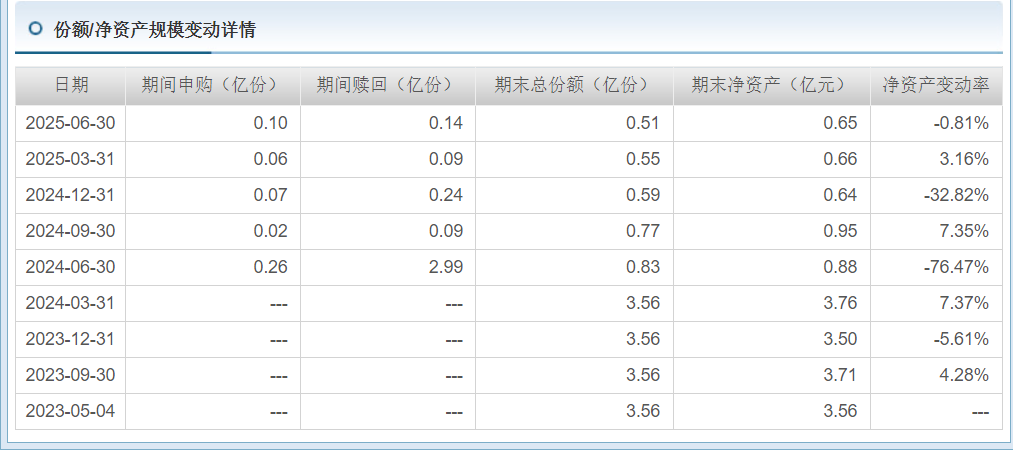Click the 2024-12-31 date cell

(71, 195)
